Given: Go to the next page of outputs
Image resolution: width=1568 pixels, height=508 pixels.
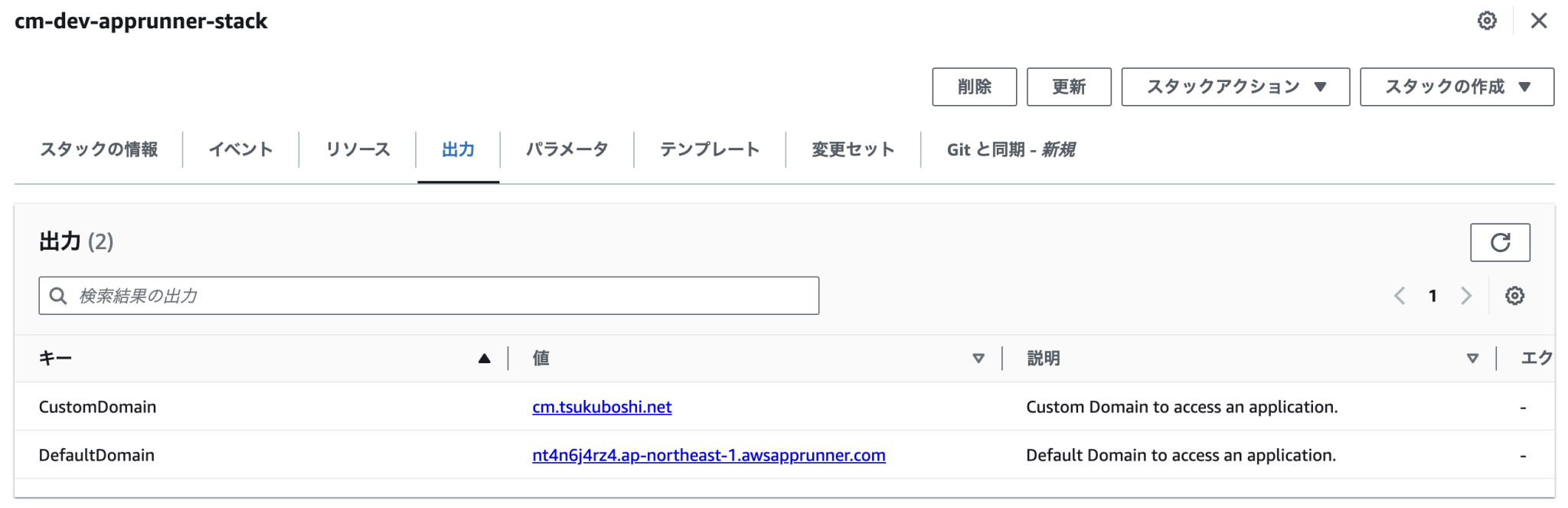Looking at the screenshot, I should click(1466, 296).
